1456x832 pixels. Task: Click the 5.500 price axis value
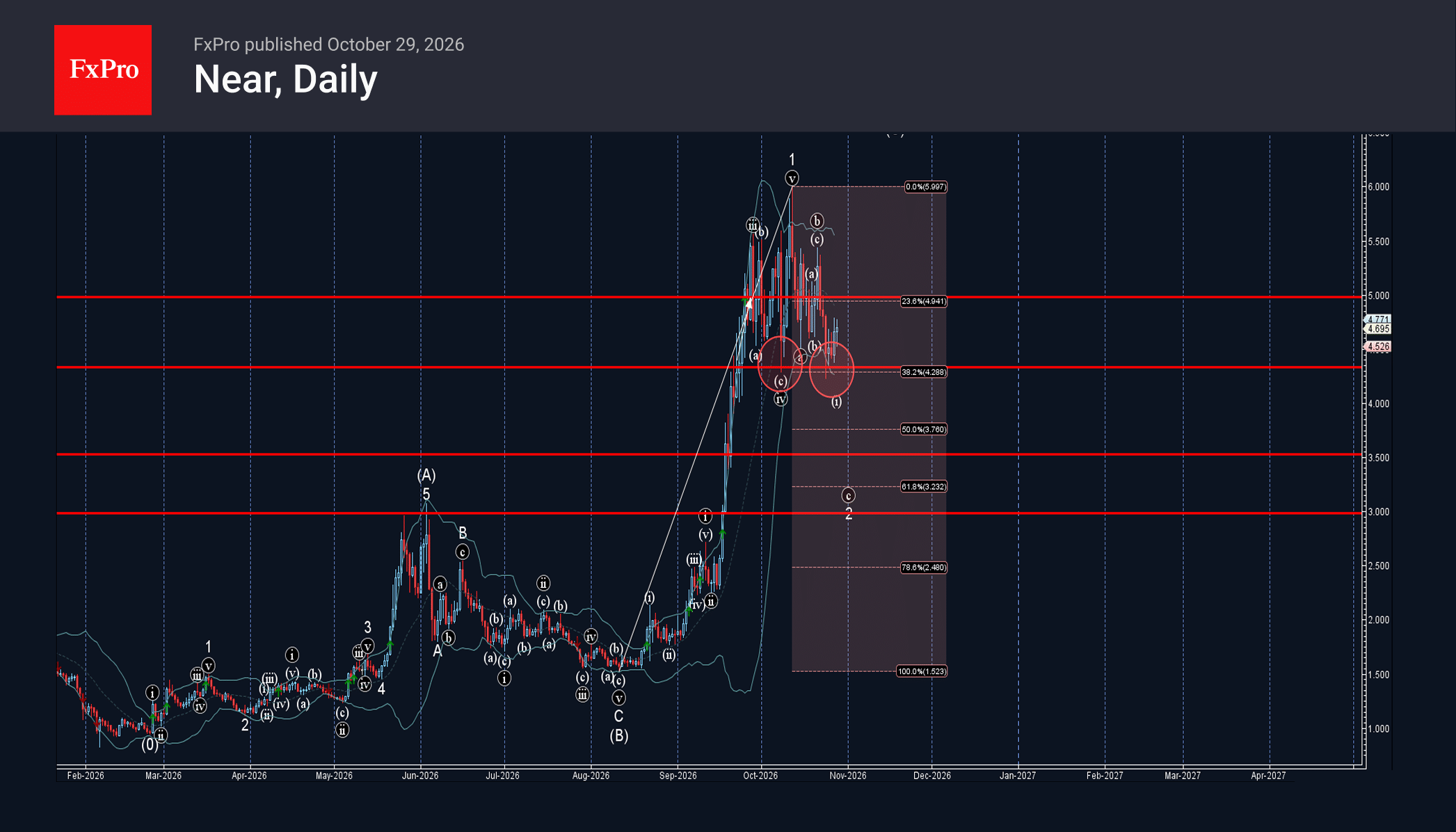click(1378, 242)
